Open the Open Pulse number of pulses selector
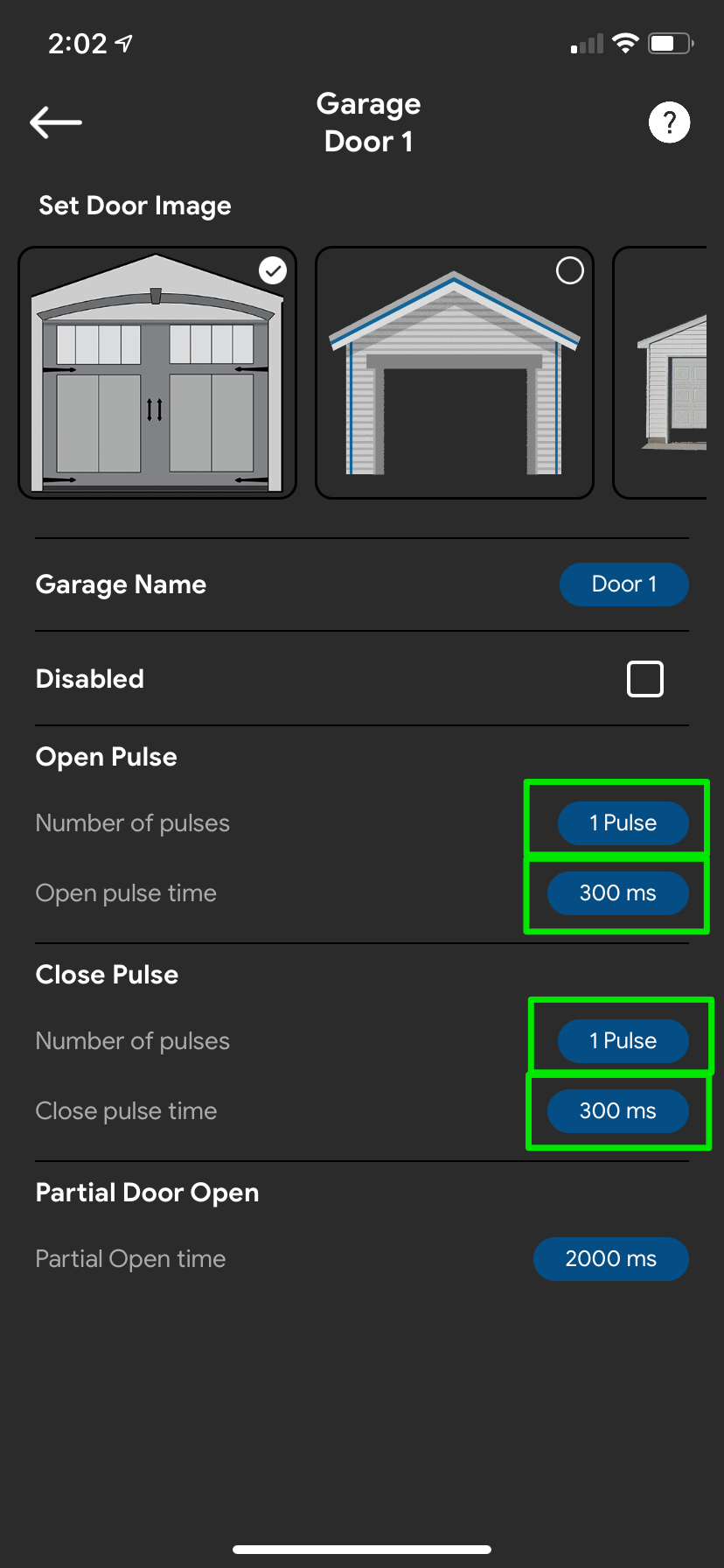The image size is (724, 1568). 623,823
